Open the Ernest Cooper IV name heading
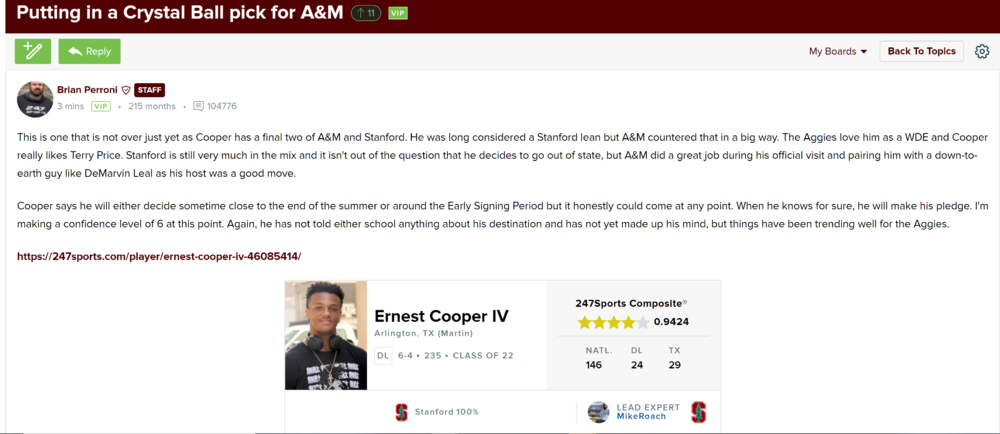This screenshot has width=1000, height=434. coord(441,316)
